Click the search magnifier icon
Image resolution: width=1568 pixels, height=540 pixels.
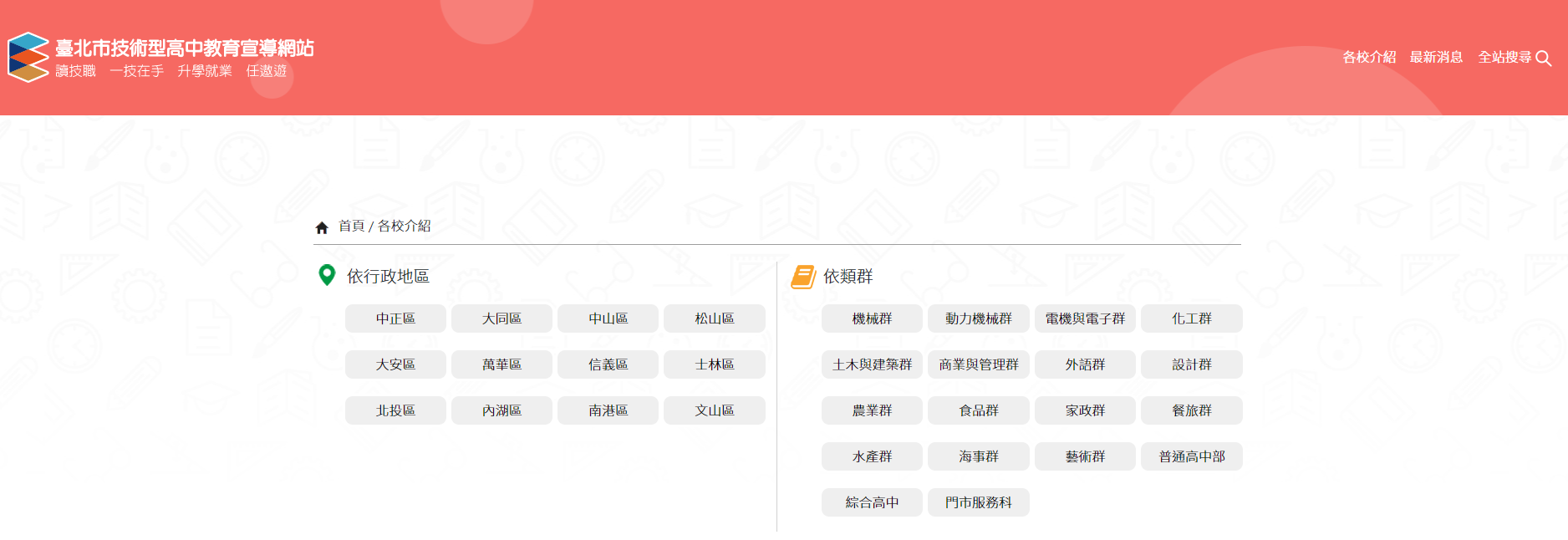1543,59
